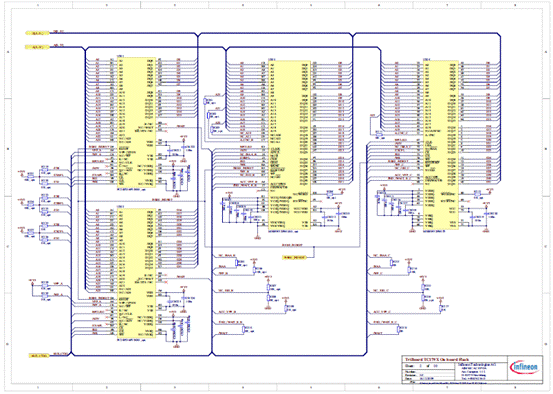Click the Infineon logo in the title block
The image size is (553, 394).
(x=524, y=368)
